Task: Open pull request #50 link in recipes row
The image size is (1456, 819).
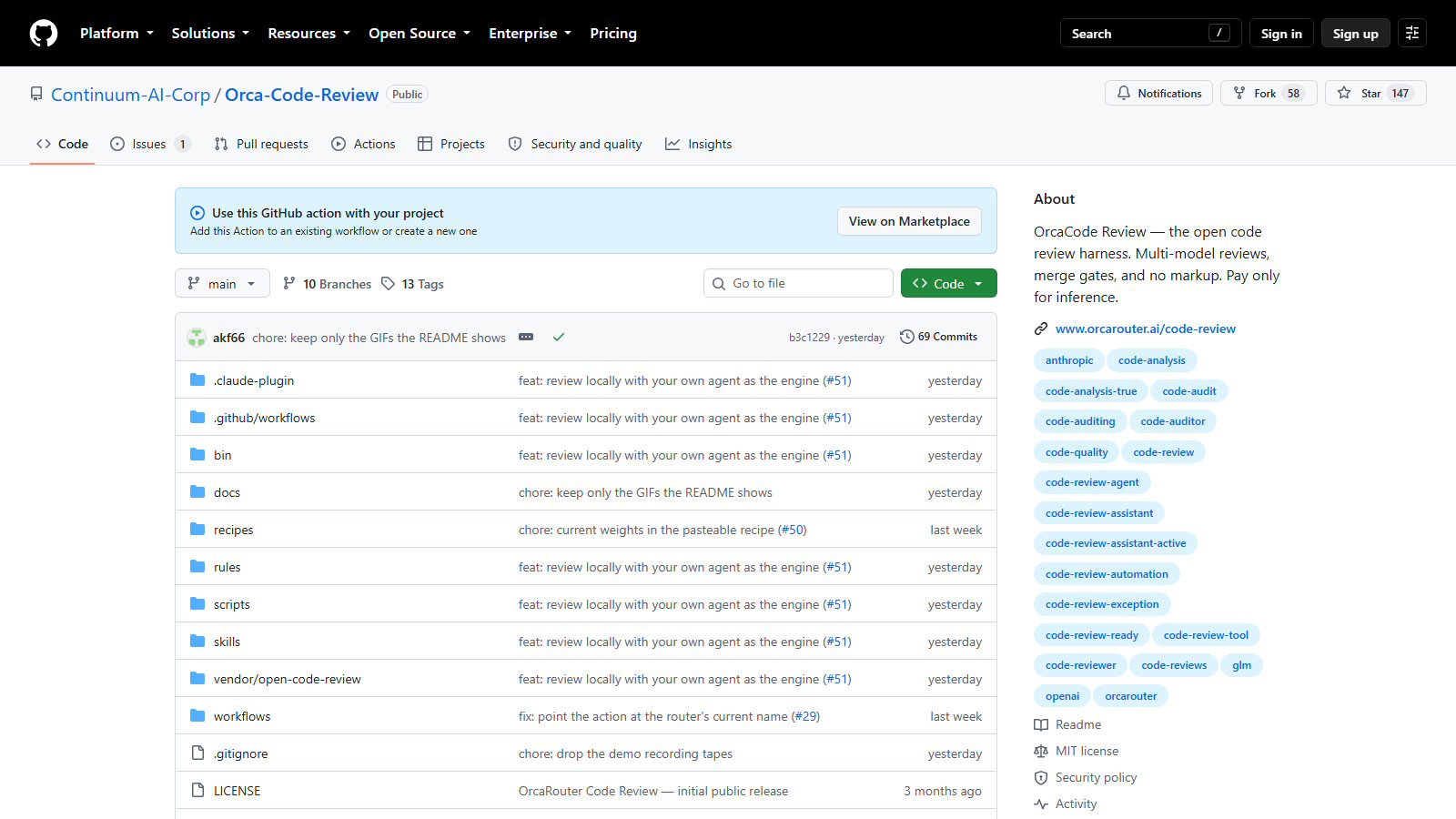Action: [793, 531]
